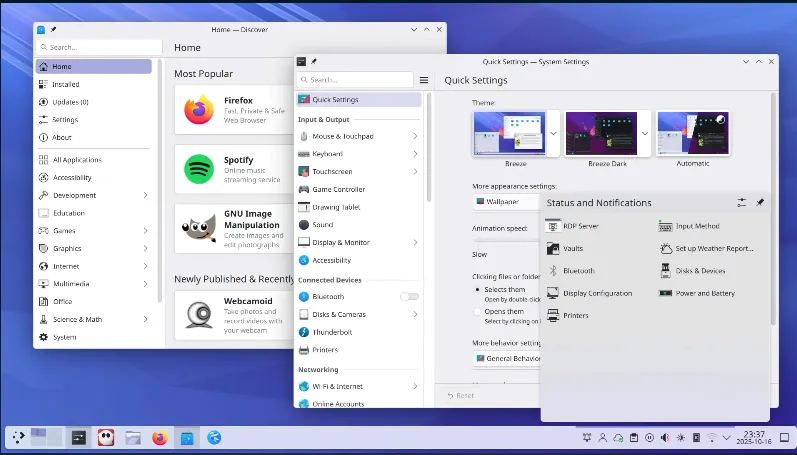Launch Firefox from the taskbar
Screen dimensions: 797x455
tap(159, 437)
